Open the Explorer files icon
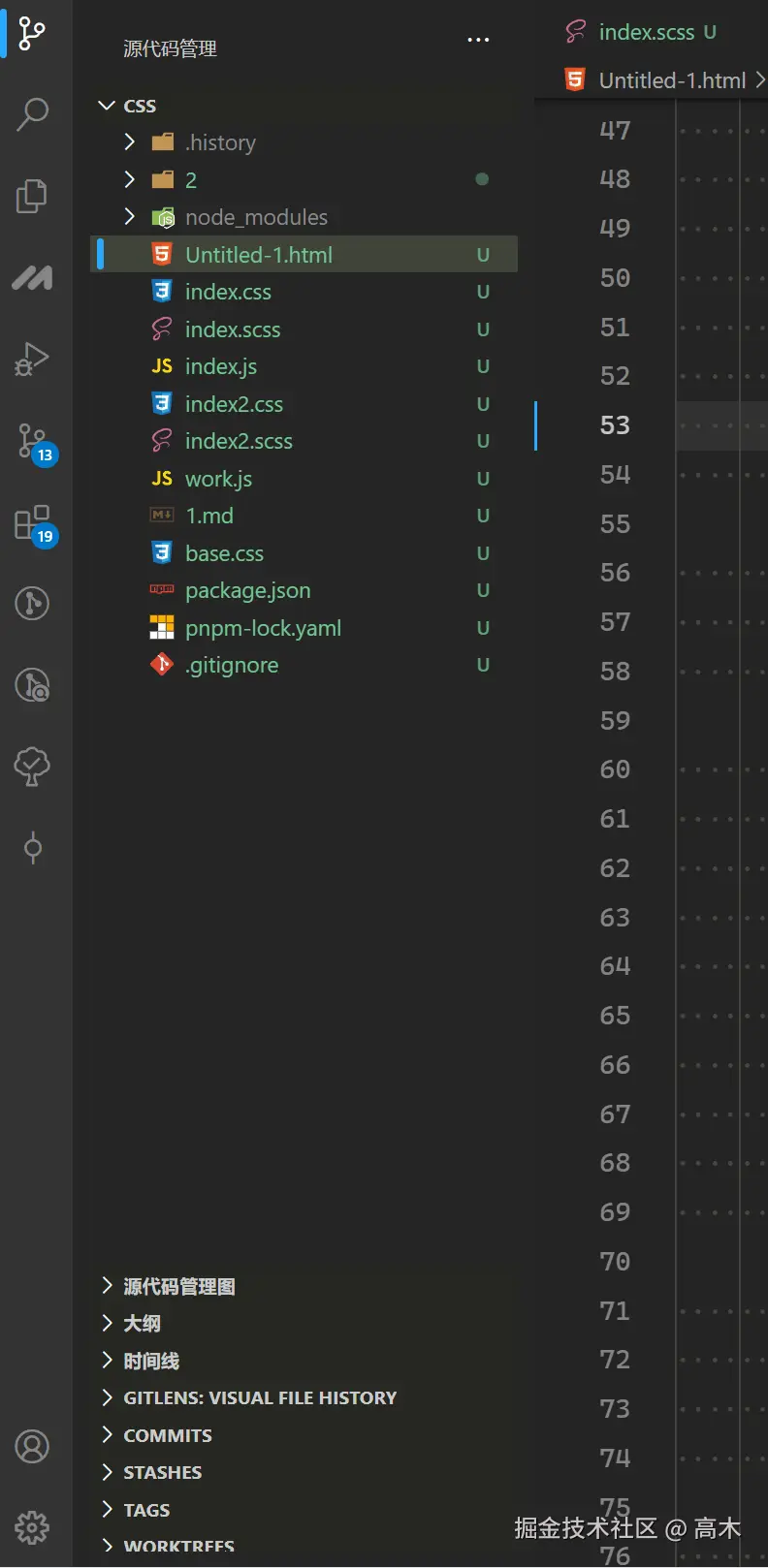768x1568 pixels. (x=32, y=196)
